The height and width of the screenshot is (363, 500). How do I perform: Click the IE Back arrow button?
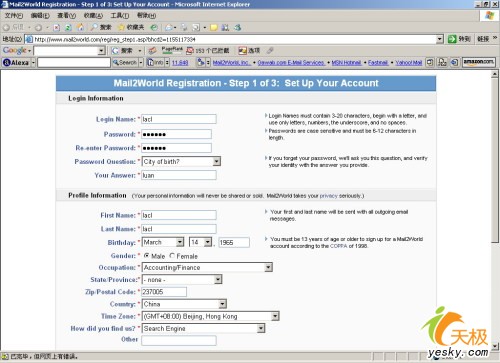pyautogui.click(x=6, y=27)
